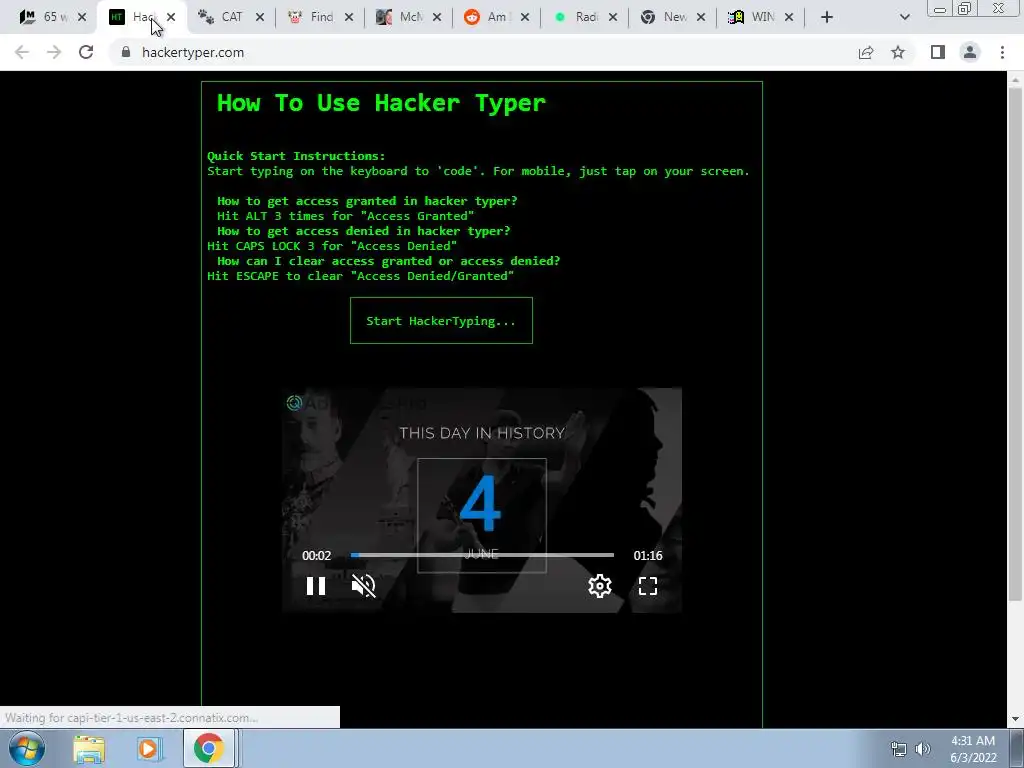
Task: Click 'Hit ESCAPE to clear' instruction text
Action: coord(360,276)
